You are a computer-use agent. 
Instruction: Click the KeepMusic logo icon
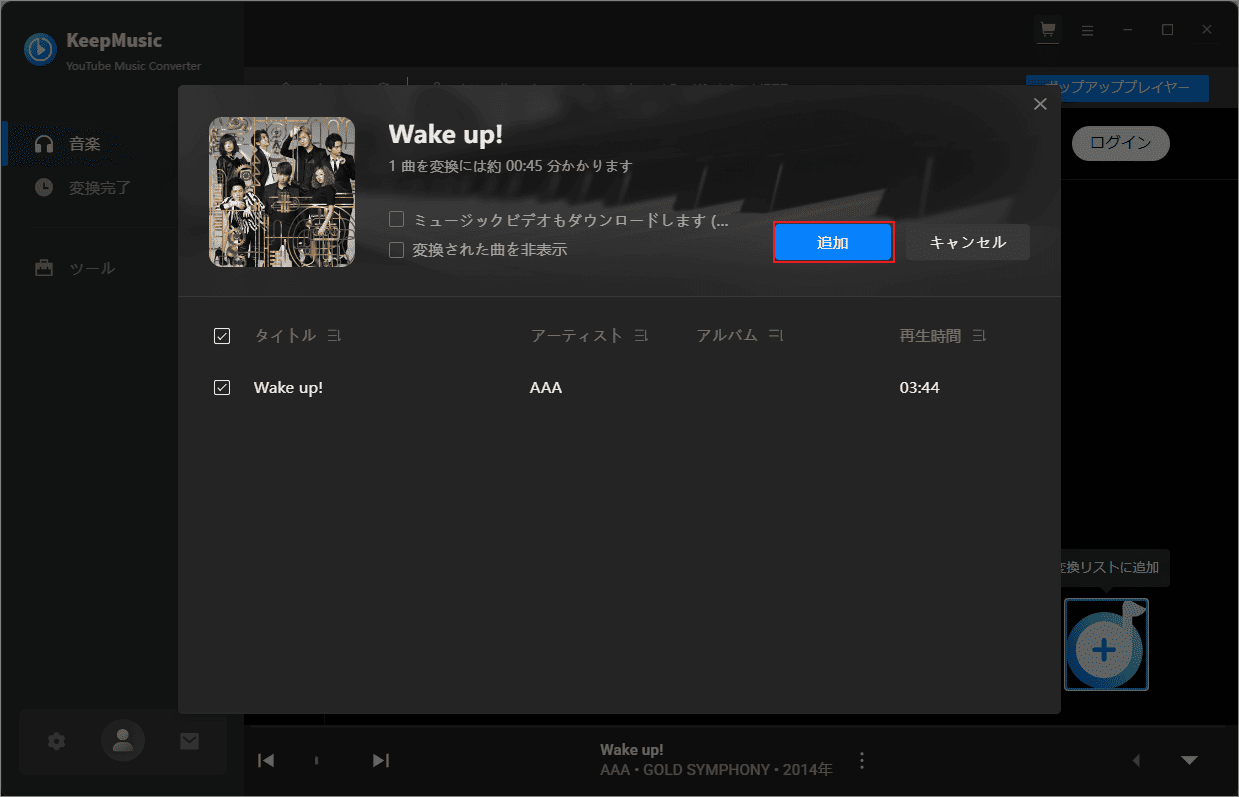[x=40, y=50]
